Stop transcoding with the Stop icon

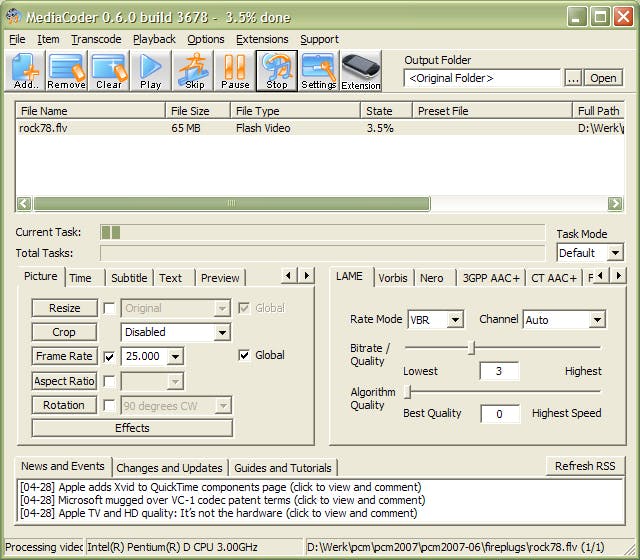(277, 71)
